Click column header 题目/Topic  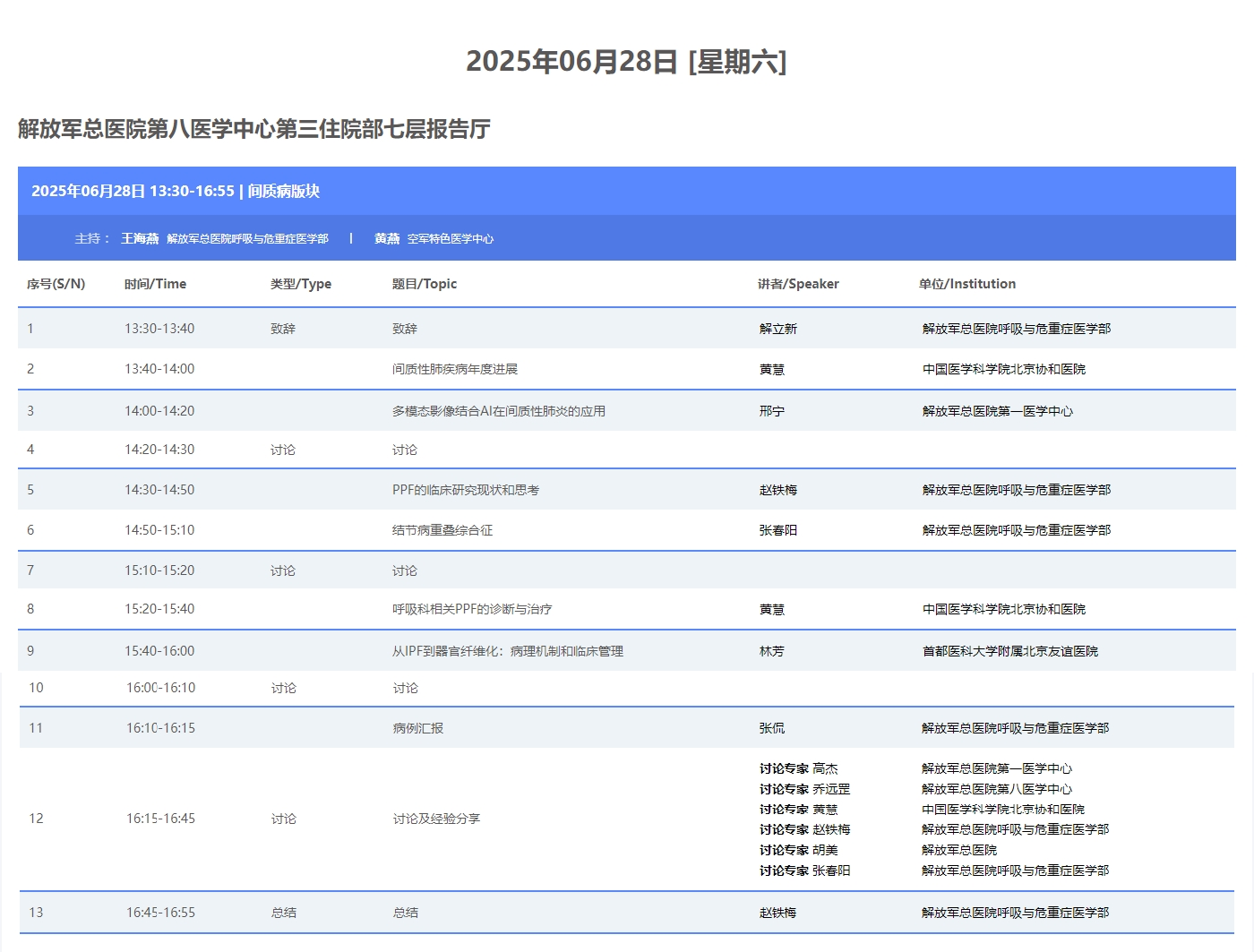point(425,284)
